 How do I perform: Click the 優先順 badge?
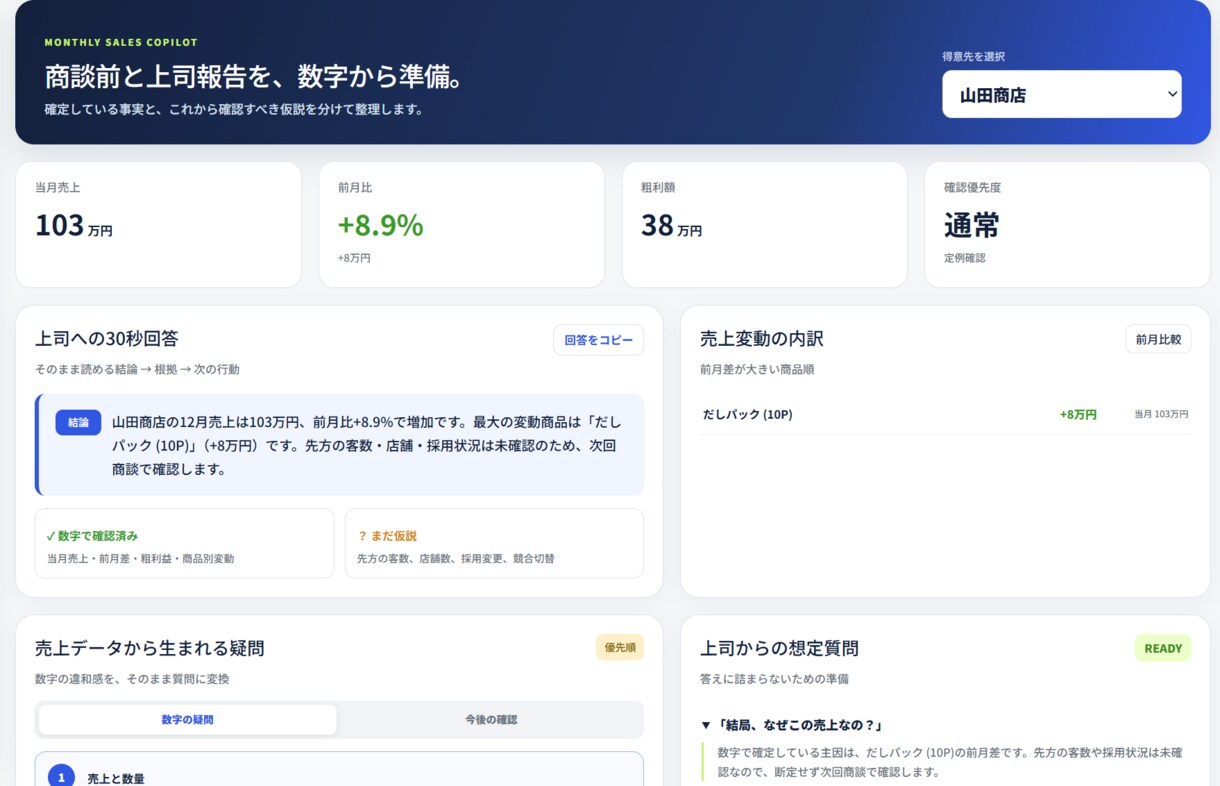620,647
